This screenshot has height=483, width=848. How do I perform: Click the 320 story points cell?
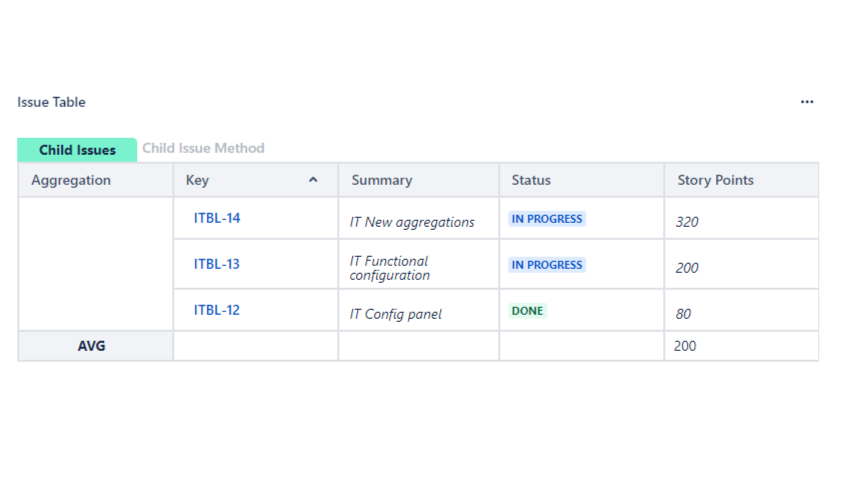click(x=687, y=222)
